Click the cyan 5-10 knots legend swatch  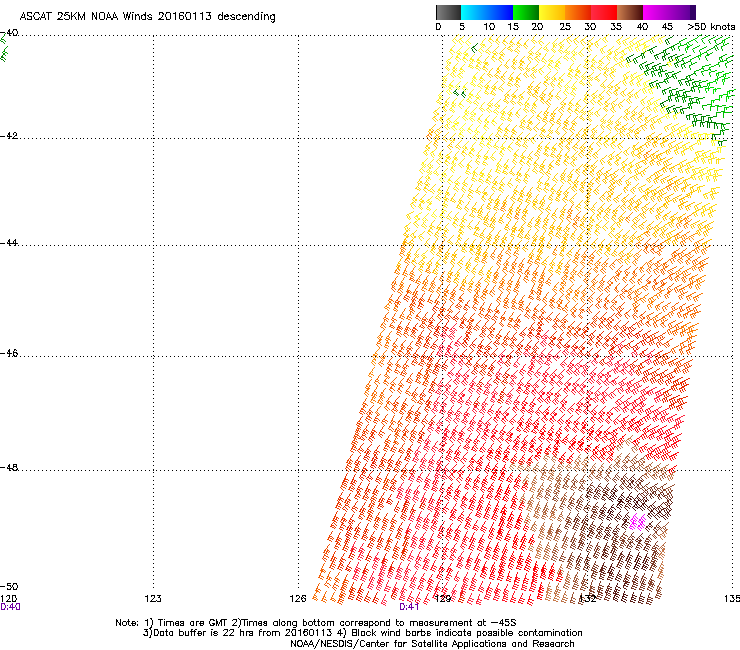473,12
